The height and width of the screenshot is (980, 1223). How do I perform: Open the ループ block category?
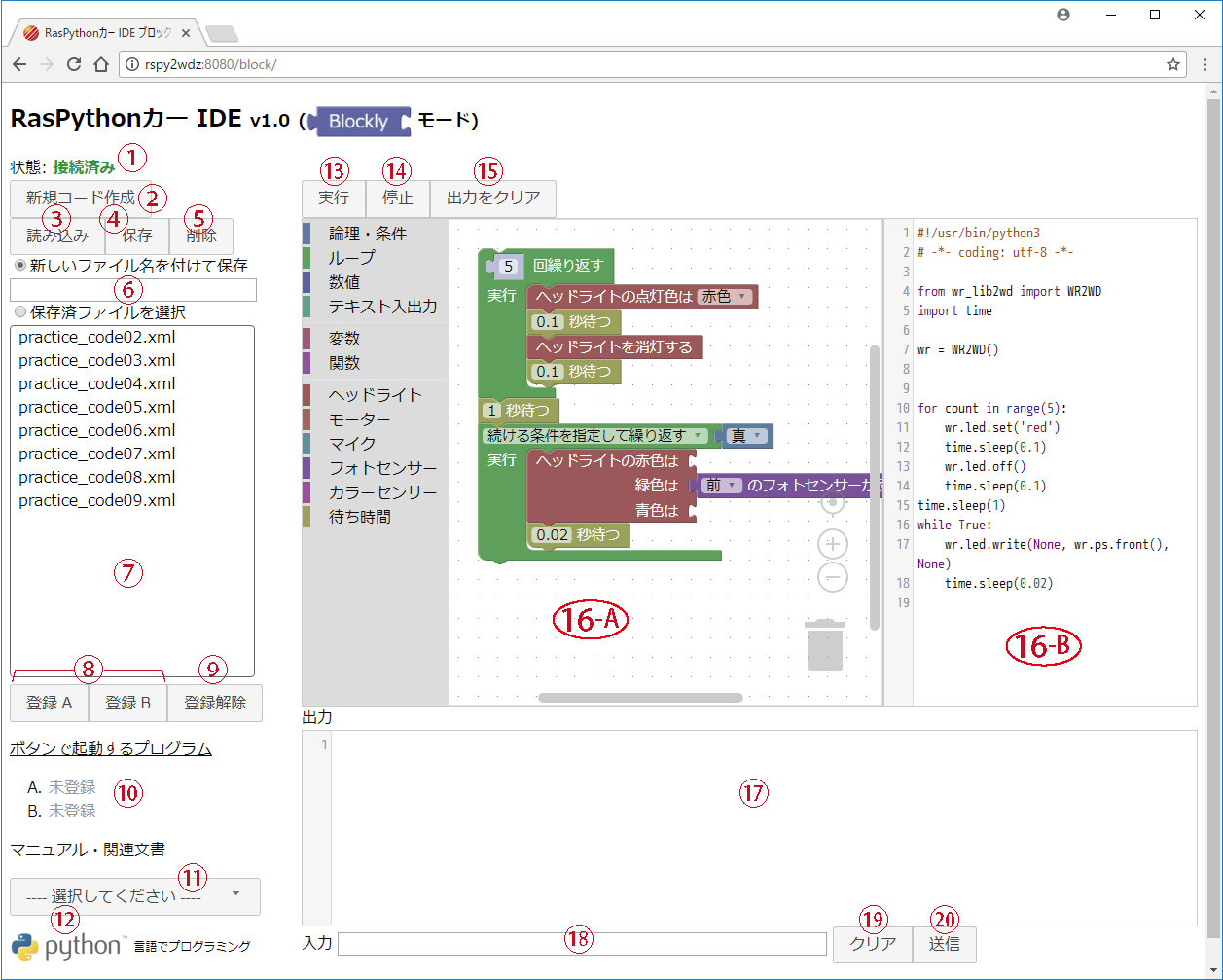[375, 258]
